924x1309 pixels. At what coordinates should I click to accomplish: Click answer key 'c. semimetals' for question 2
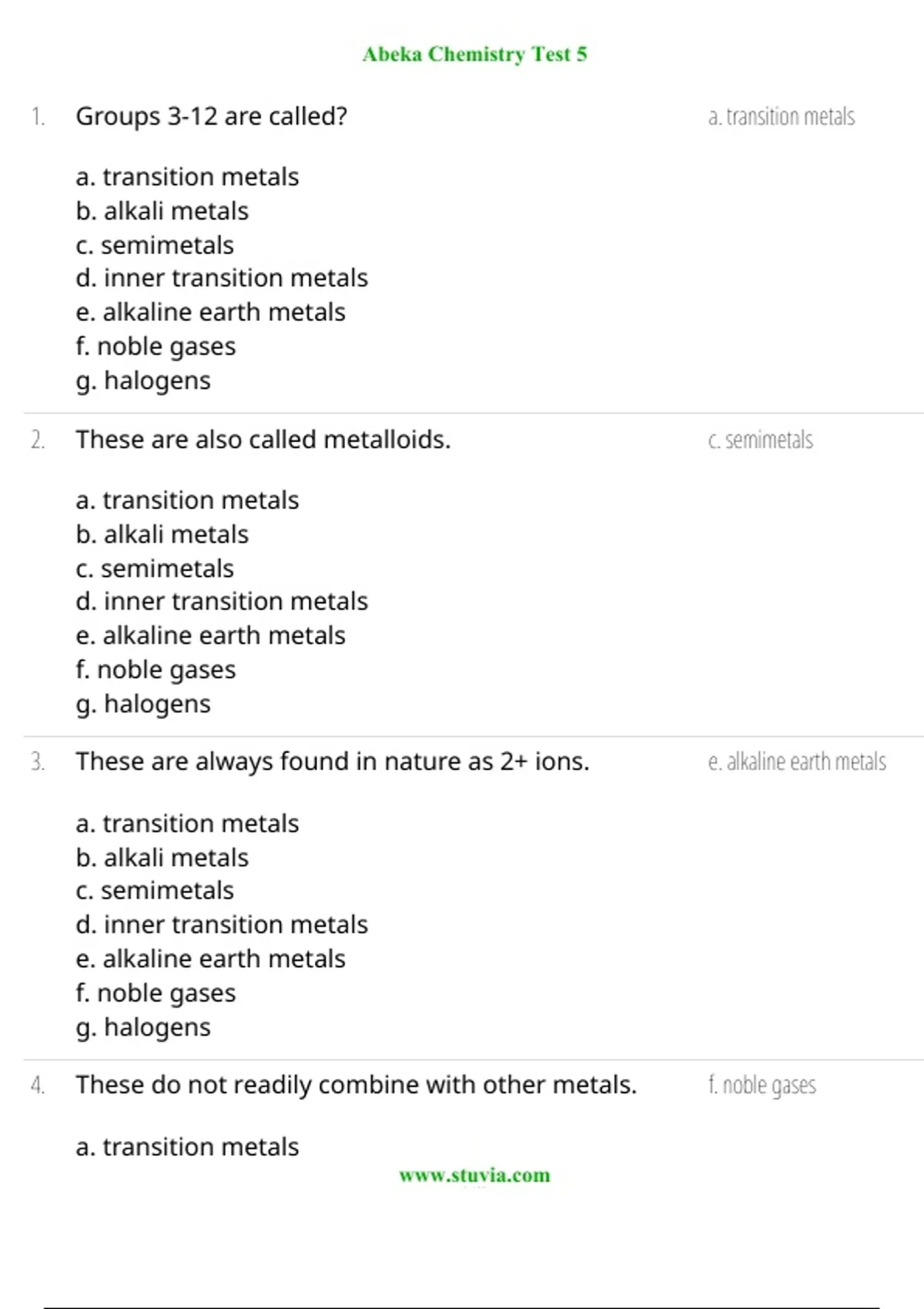[761, 440]
